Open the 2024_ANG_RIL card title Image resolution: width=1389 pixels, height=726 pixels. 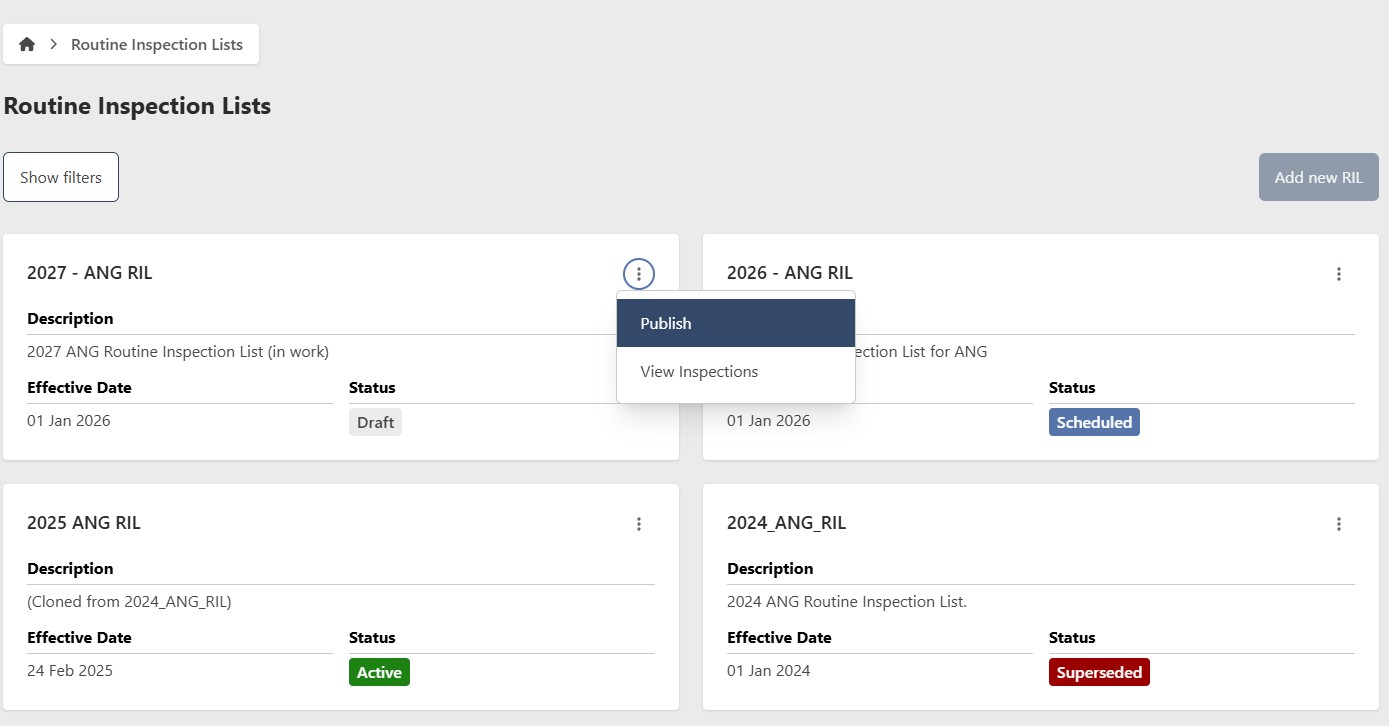pyautogui.click(x=787, y=523)
